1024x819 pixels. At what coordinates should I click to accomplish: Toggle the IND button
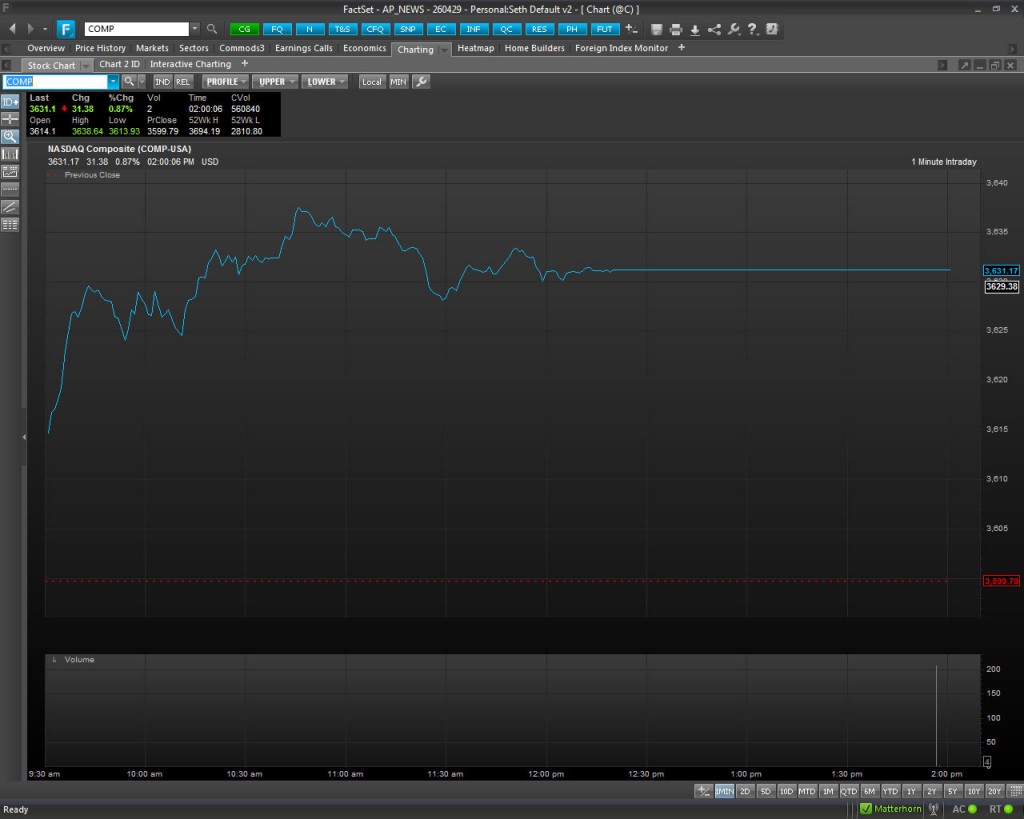coord(162,81)
